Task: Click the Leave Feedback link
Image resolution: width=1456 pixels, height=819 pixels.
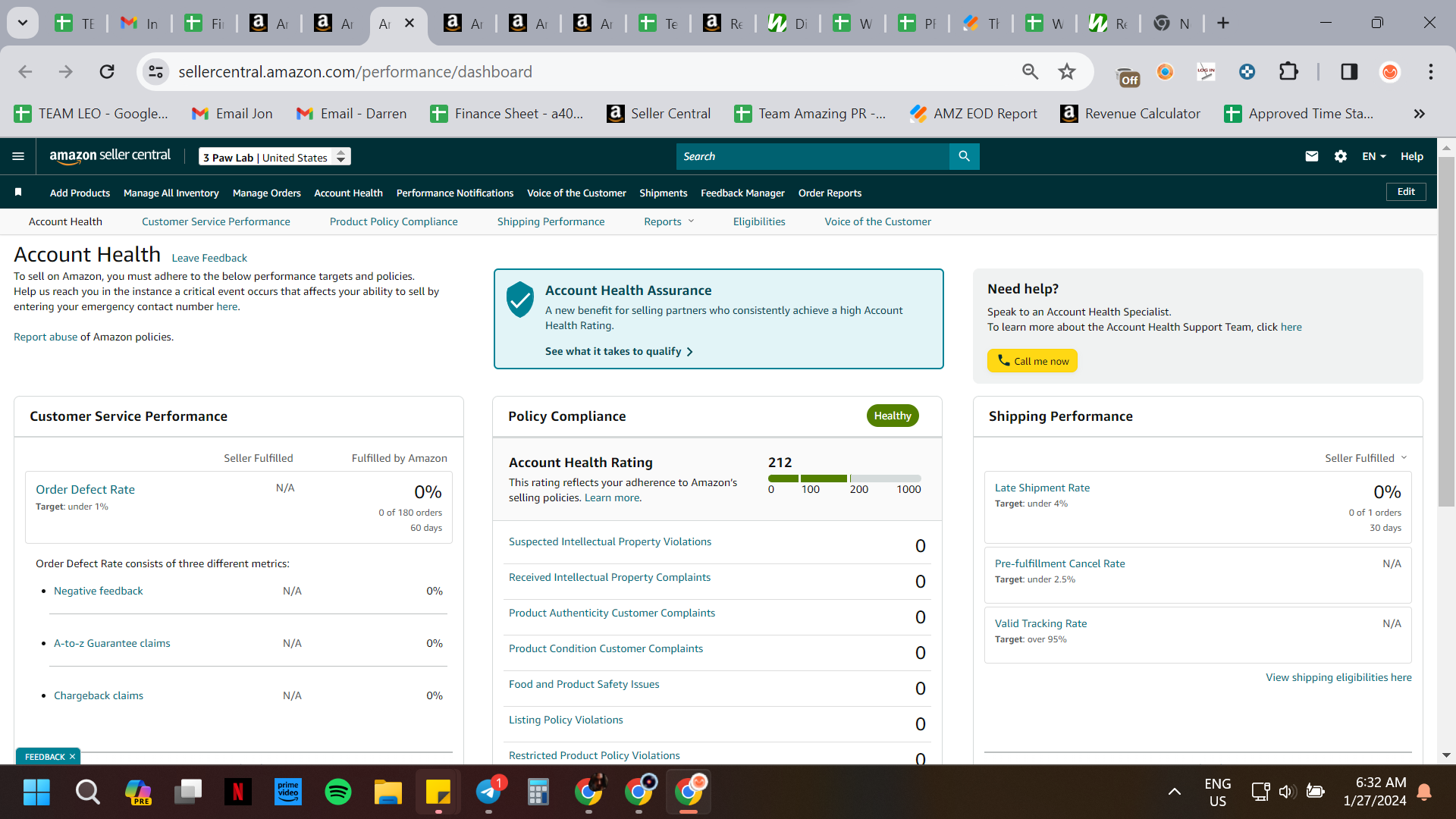Action: (x=209, y=258)
